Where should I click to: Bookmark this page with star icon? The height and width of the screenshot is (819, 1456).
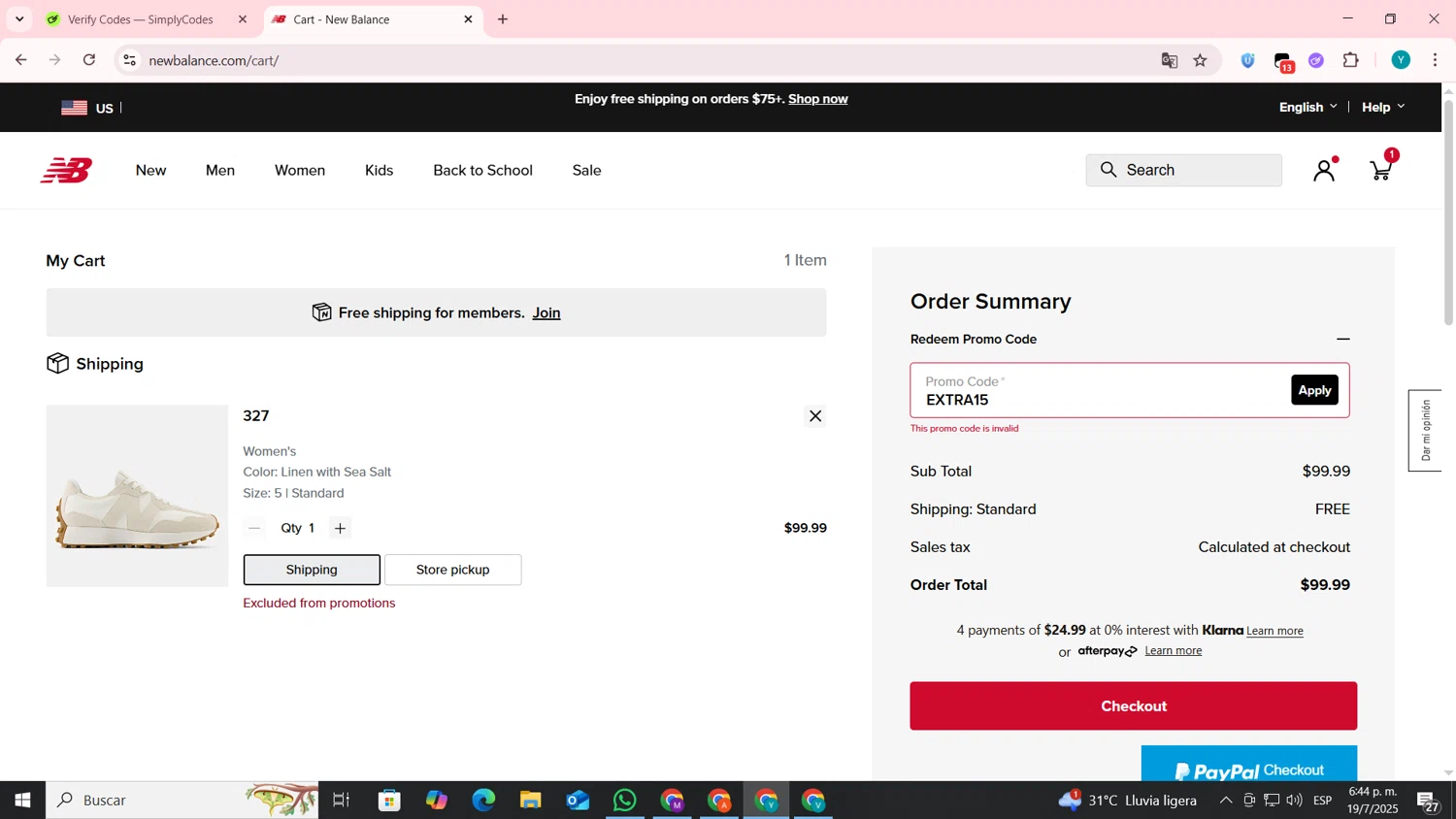(x=1201, y=60)
